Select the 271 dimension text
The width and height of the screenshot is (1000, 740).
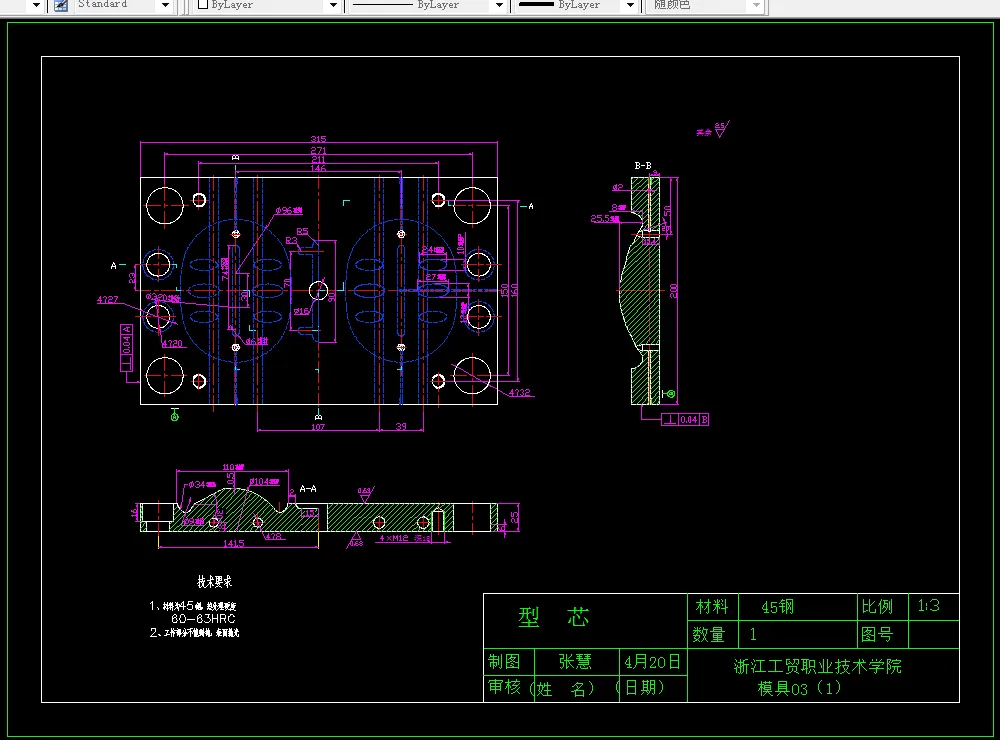(x=318, y=150)
